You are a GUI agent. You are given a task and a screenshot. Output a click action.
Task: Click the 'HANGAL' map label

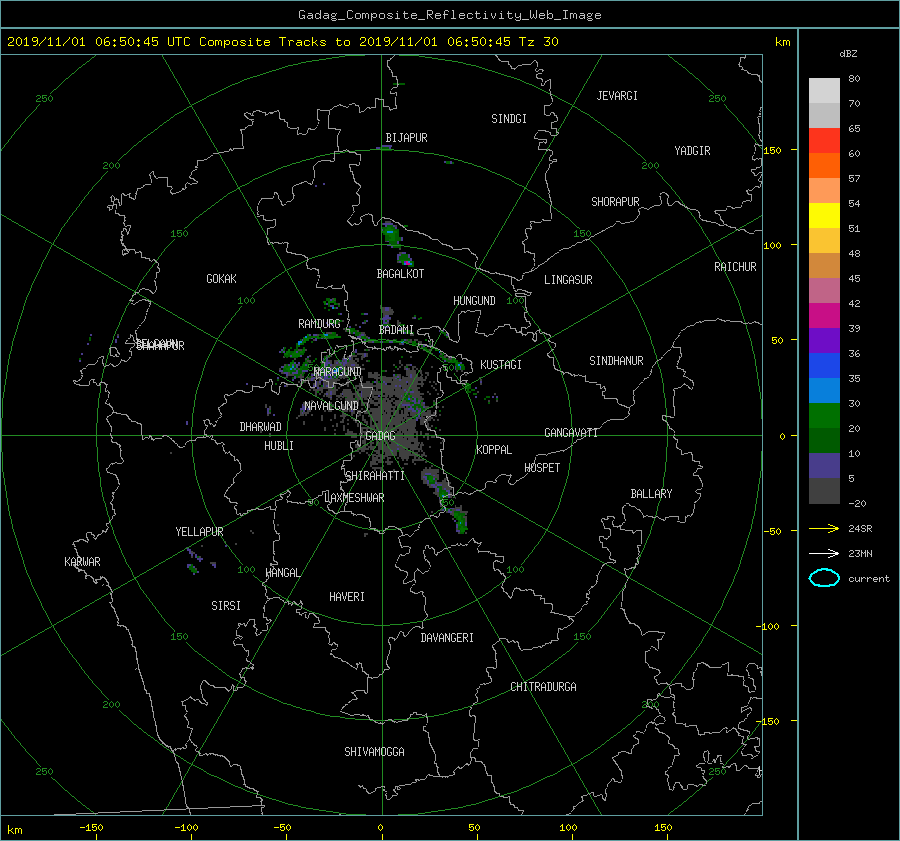[282, 573]
